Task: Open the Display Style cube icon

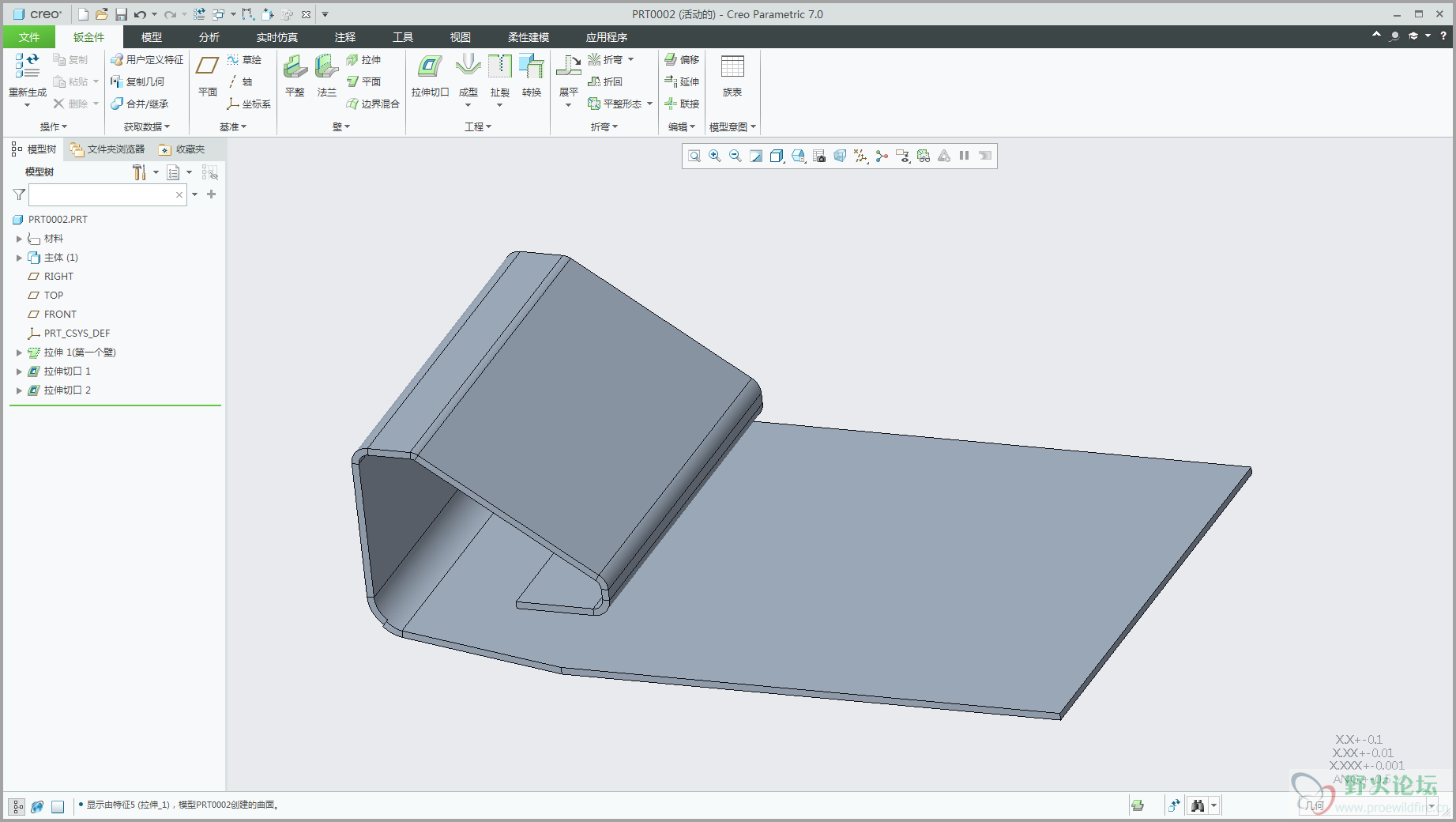Action: pyautogui.click(x=777, y=156)
